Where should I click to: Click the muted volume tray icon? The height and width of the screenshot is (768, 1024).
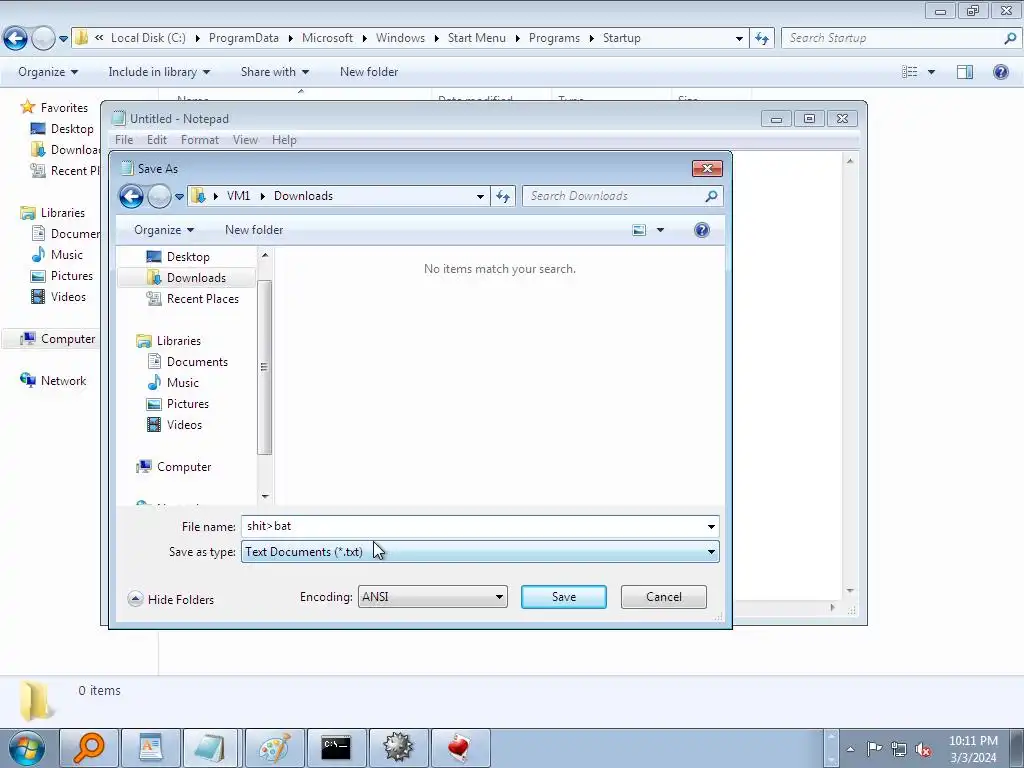pyautogui.click(x=923, y=749)
